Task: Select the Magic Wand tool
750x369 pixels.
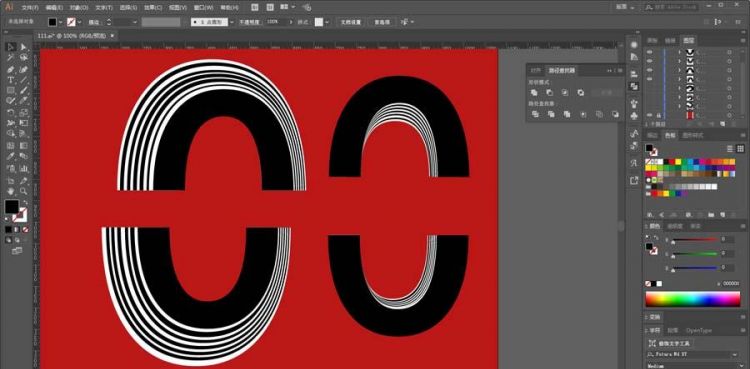Action: pyautogui.click(x=11, y=58)
